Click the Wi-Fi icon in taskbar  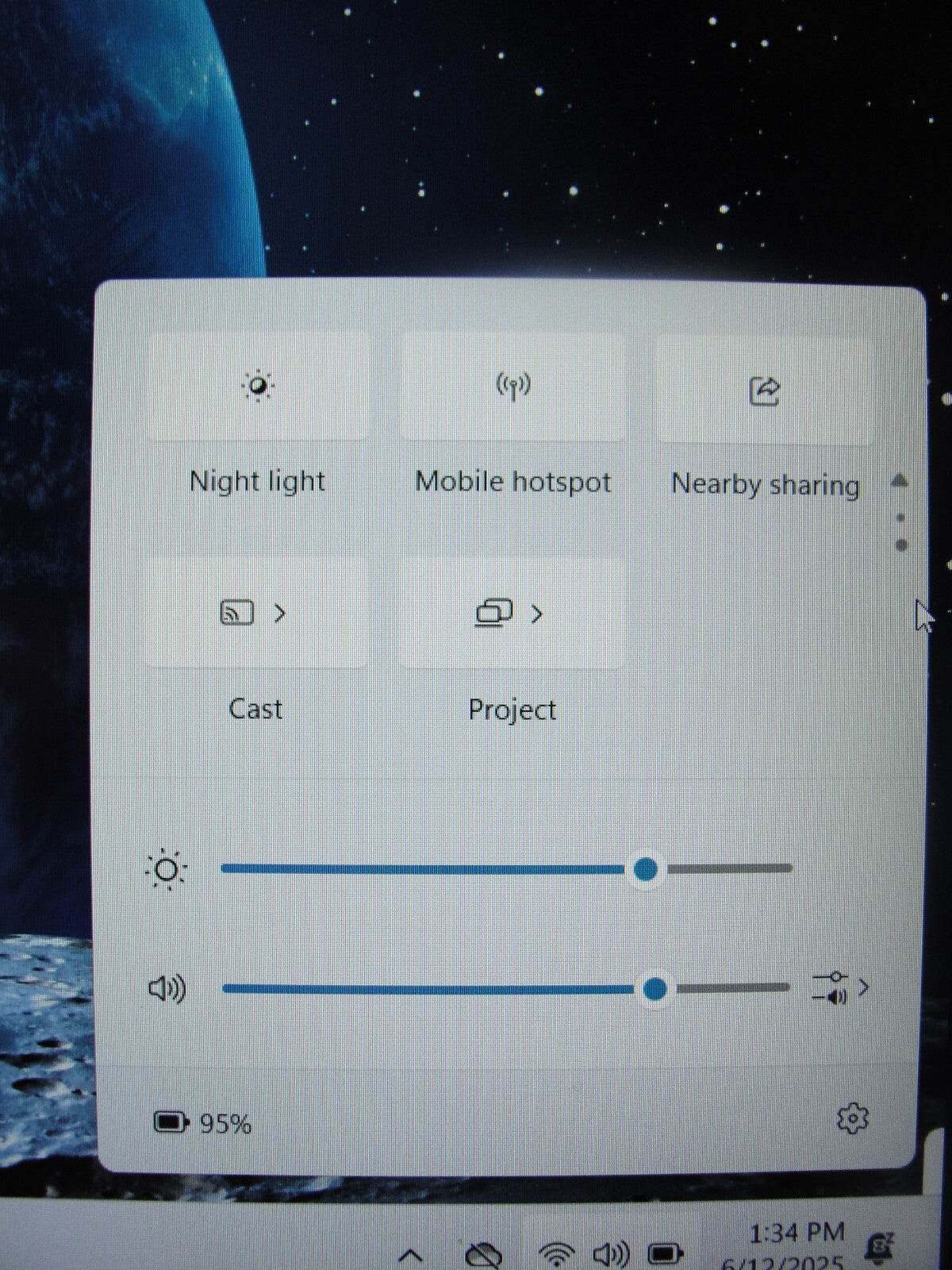(556, 1254)
